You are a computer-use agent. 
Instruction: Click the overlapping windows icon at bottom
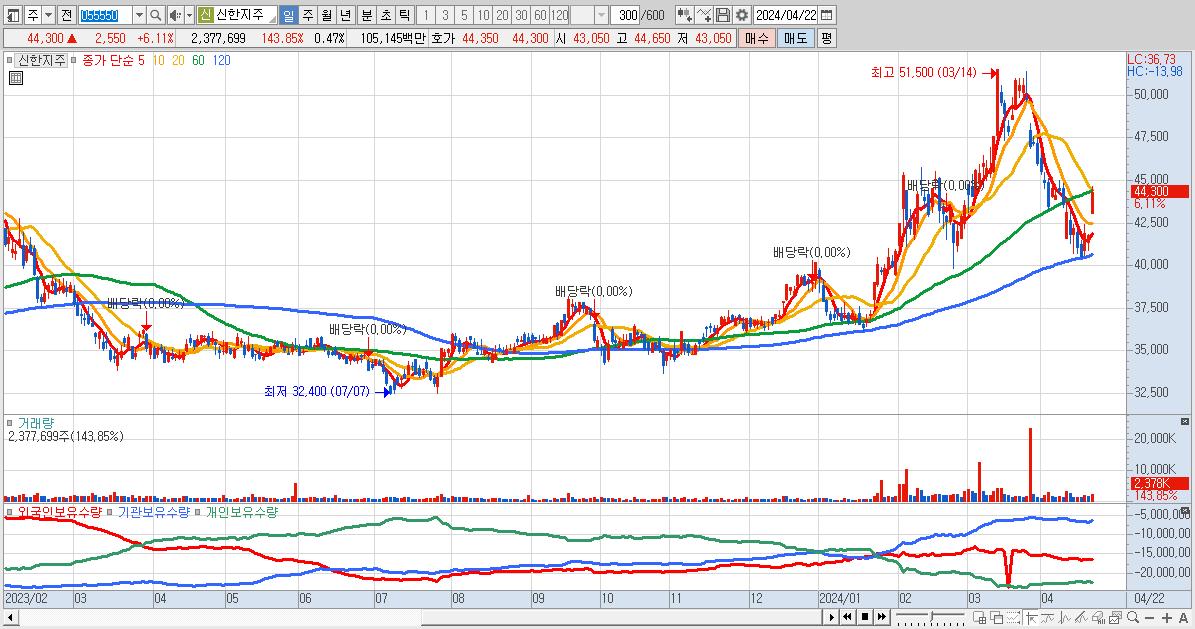click(996, 617)
